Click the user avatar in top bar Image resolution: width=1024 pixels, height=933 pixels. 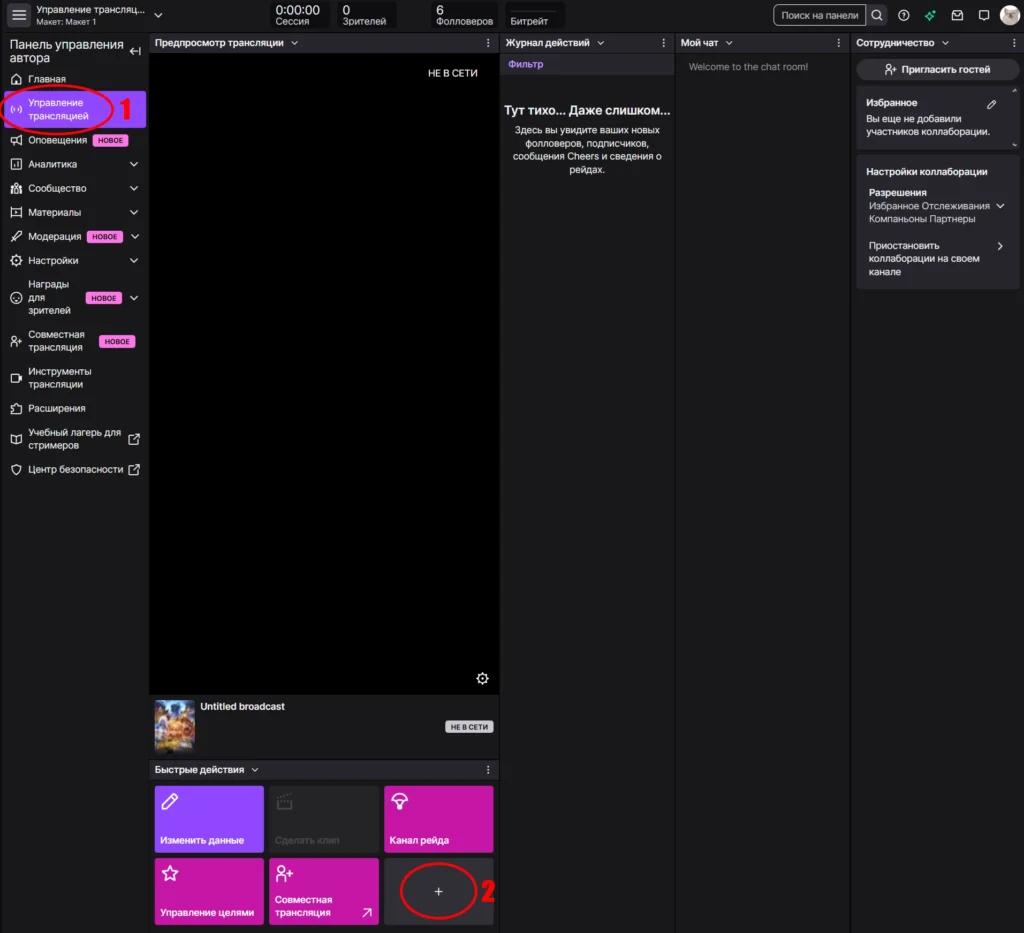point(1009,15)
